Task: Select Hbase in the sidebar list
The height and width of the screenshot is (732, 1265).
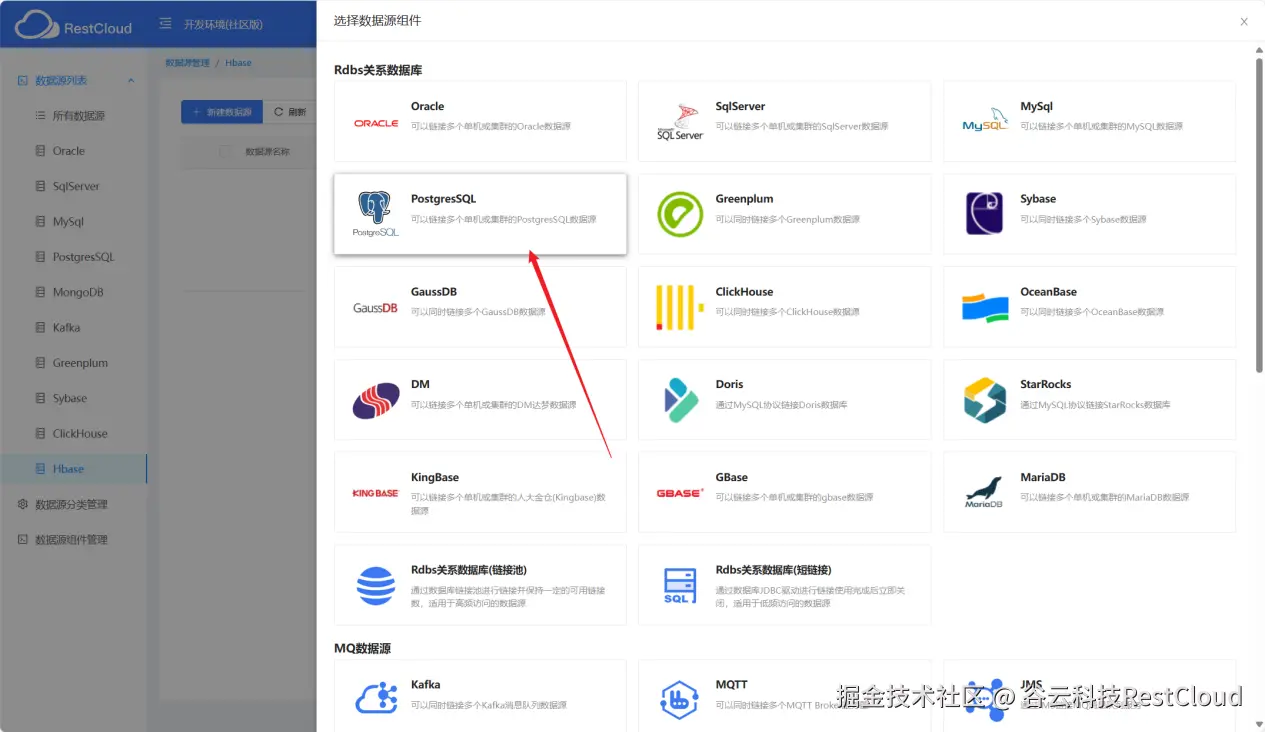Action: coord(74,469)
